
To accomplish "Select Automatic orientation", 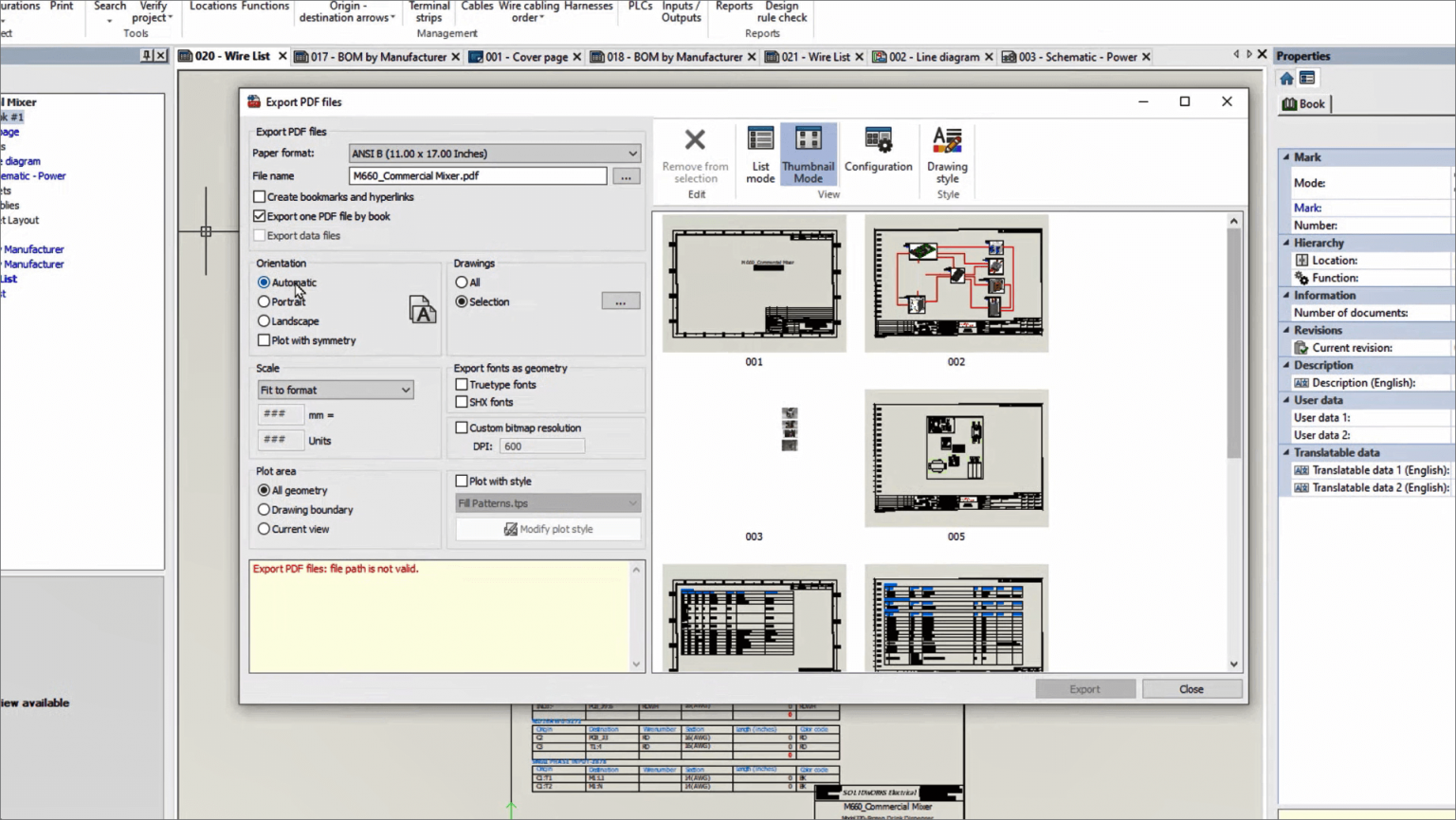I will click(264, 282).
